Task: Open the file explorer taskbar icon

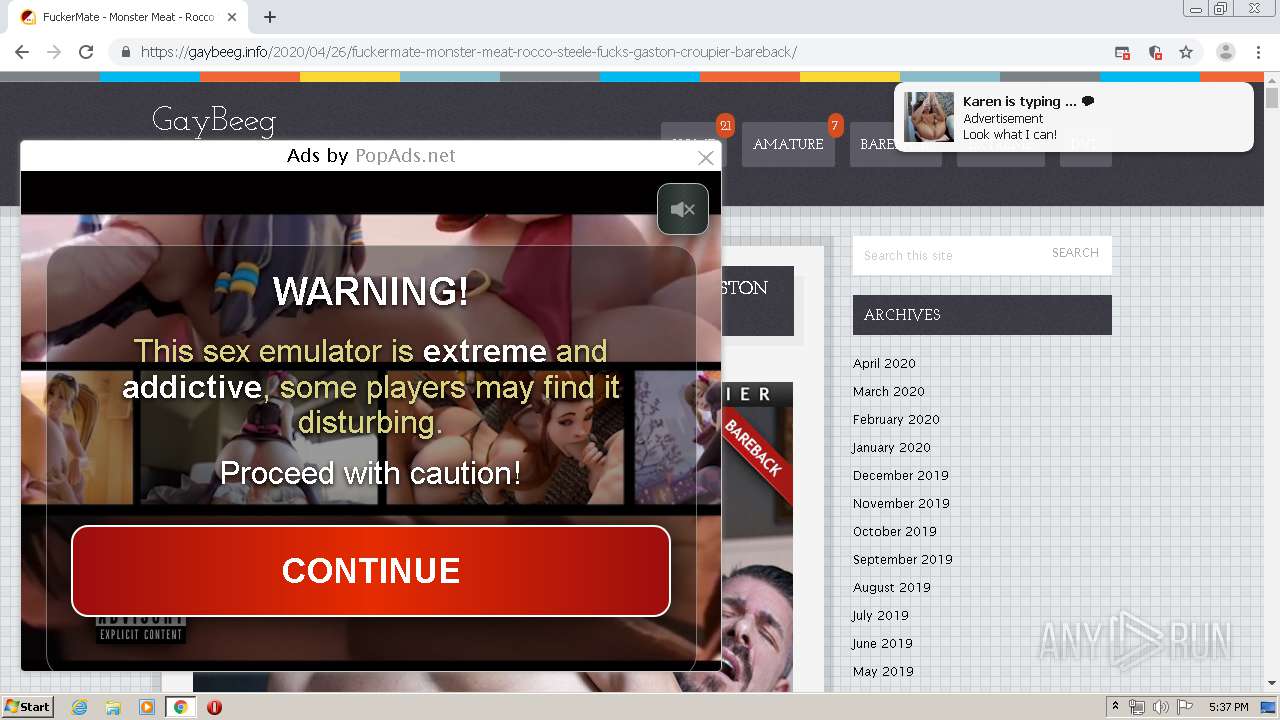Action: coord(113,707)
